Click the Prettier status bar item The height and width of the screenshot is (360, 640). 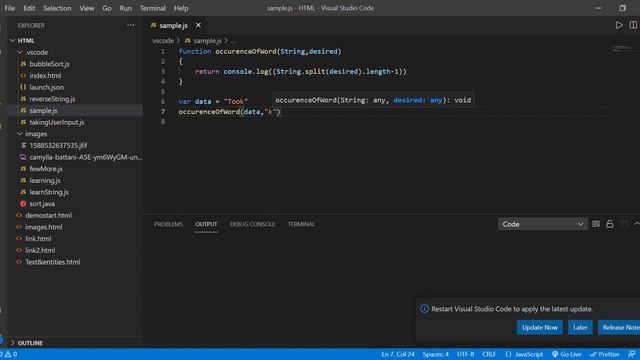click(x=604, y=354)
